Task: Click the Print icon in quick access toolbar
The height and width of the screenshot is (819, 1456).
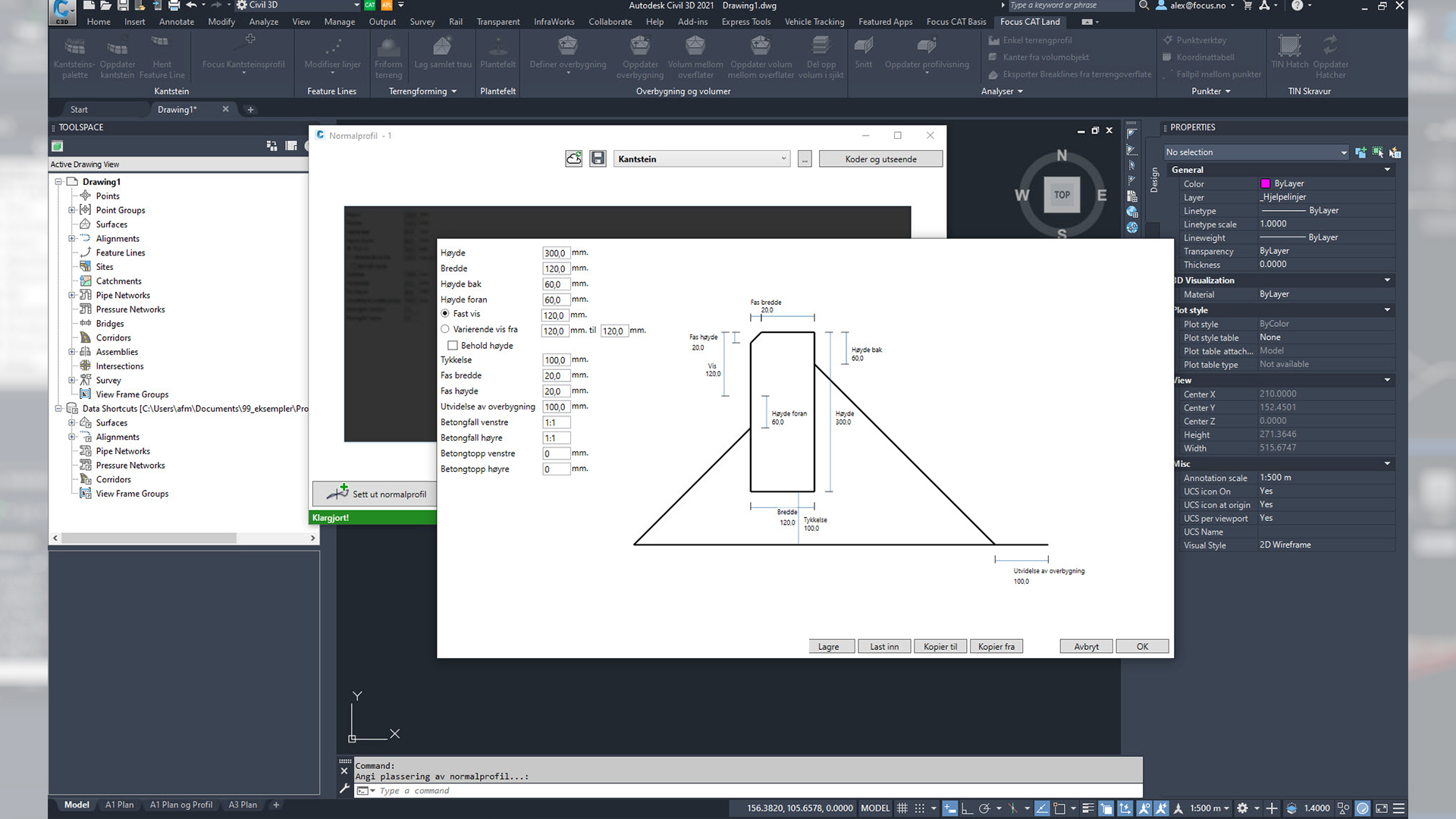Action: 174,5
